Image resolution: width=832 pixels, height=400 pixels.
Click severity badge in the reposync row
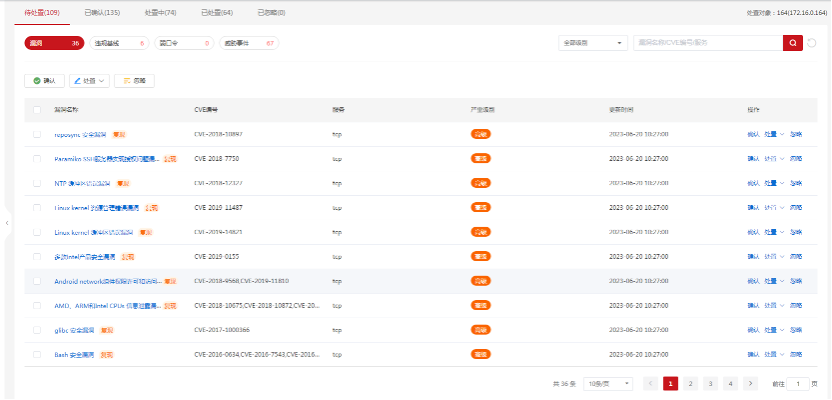pos(481,133)
